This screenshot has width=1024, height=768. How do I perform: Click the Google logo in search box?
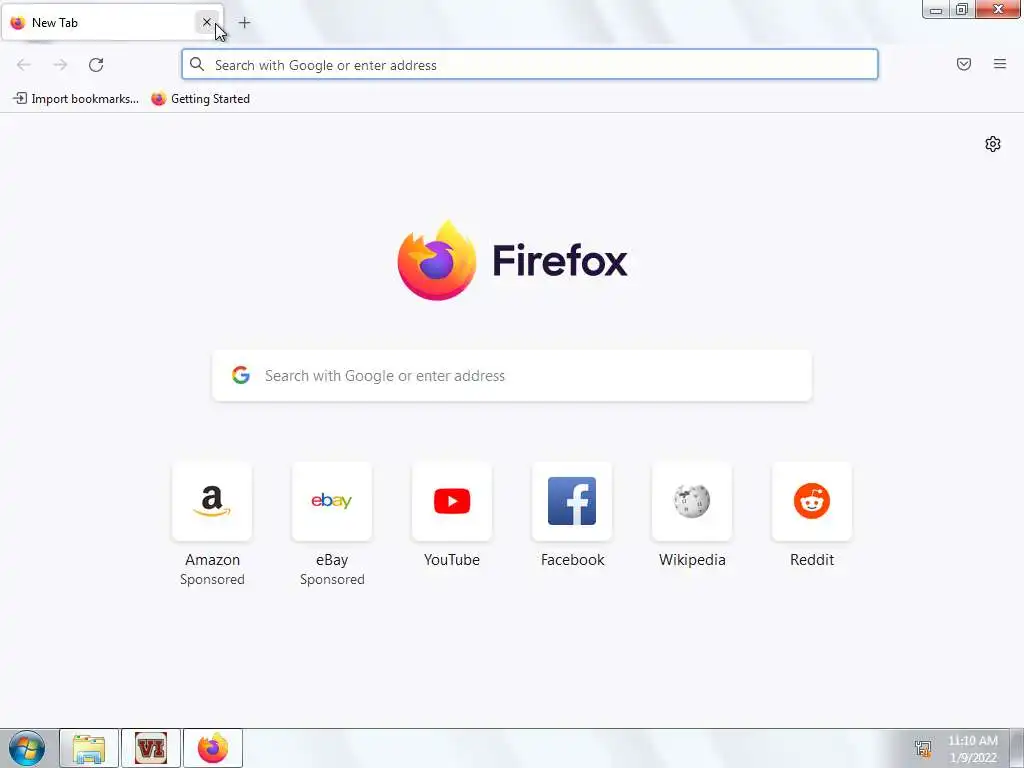(x=241, y=375)
